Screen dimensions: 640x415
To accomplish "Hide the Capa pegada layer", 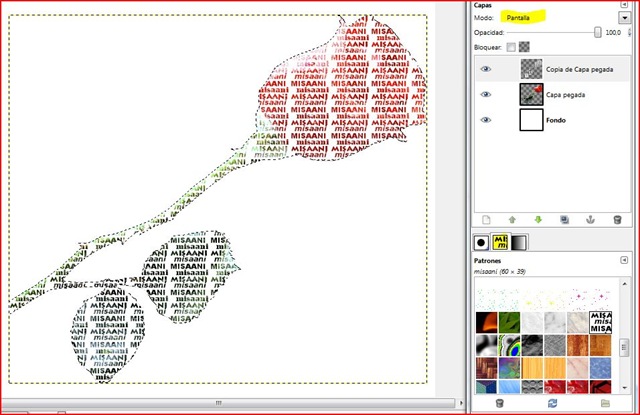I will tap(485, 94).
